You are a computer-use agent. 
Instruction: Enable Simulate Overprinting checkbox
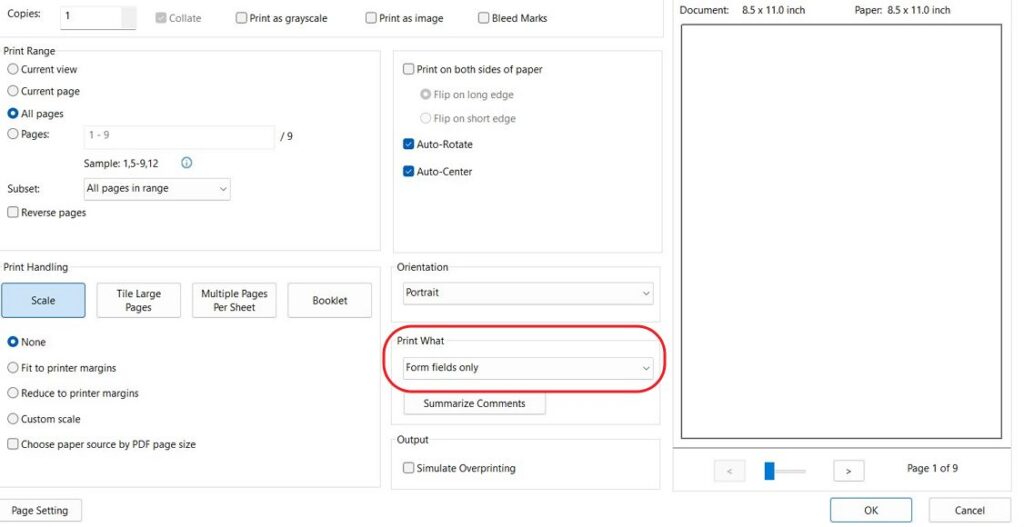[408, 468]
